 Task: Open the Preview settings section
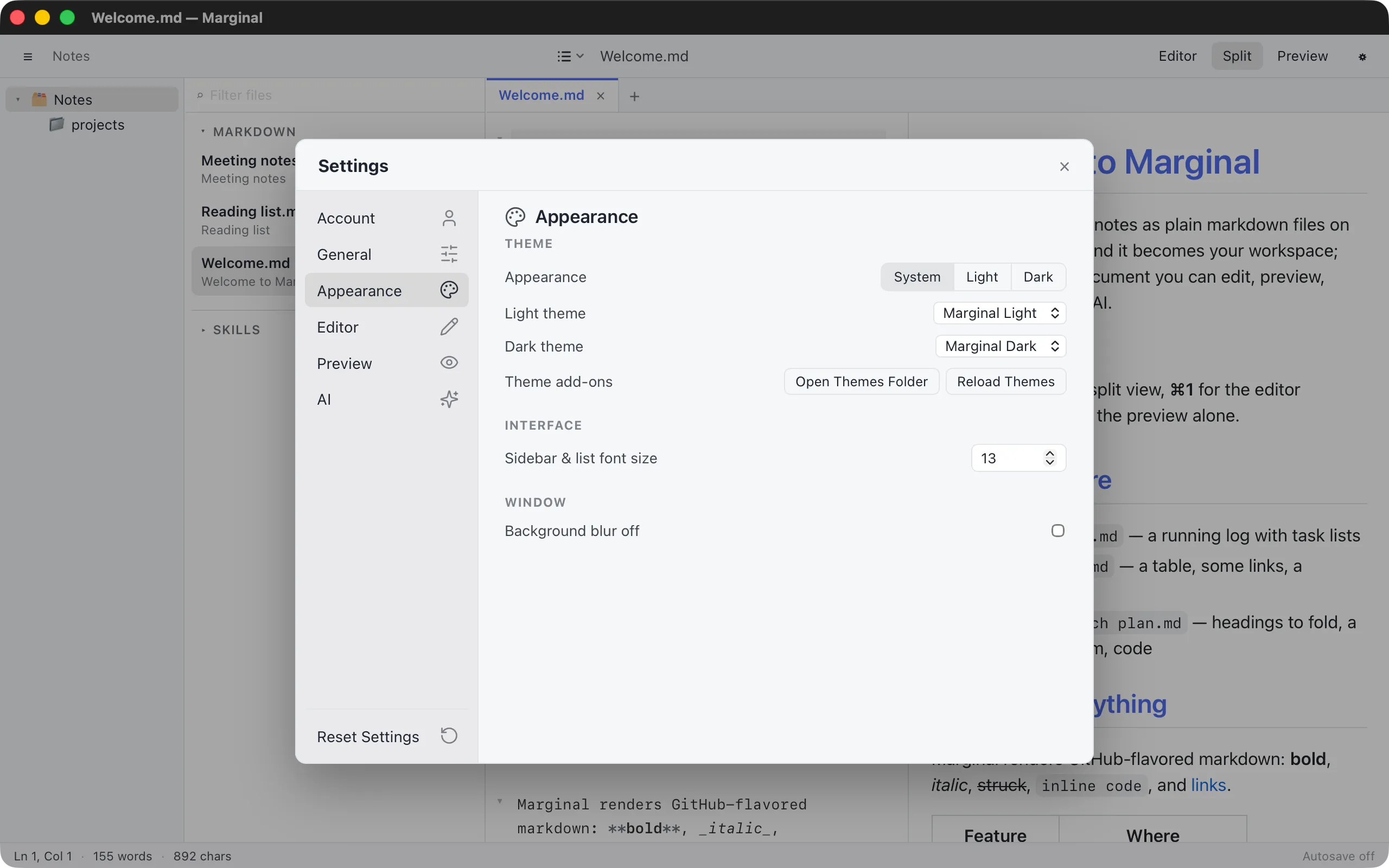386,363
